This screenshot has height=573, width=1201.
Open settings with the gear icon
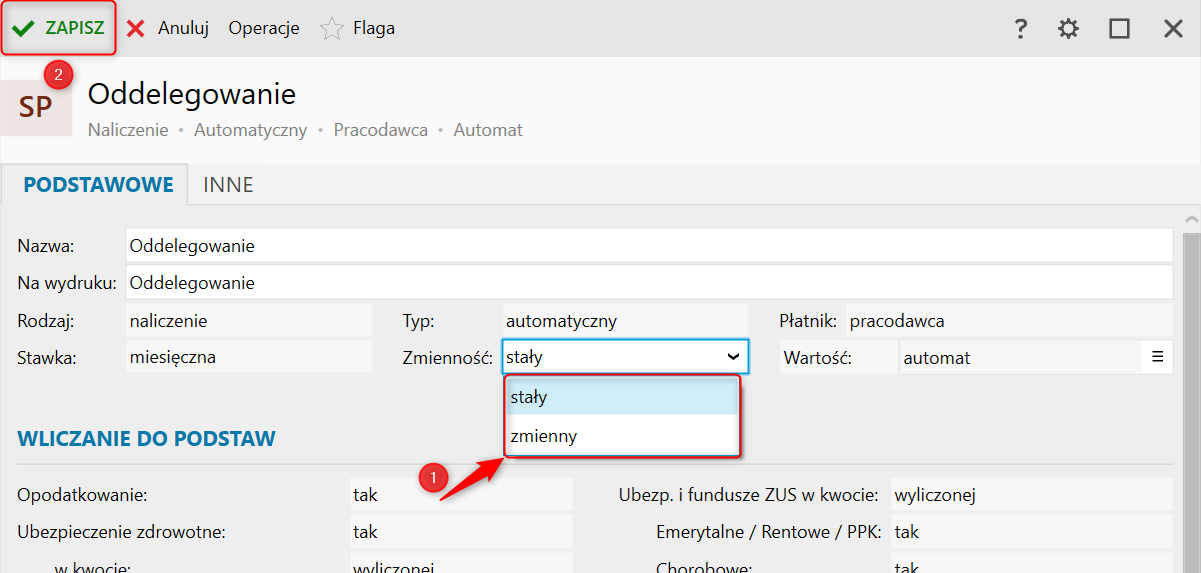(1069, 29)
